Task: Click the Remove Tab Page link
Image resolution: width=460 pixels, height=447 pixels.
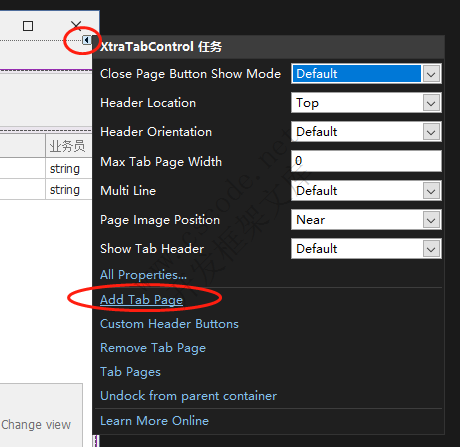Action: pyautogui.click(x=153, y=348)
